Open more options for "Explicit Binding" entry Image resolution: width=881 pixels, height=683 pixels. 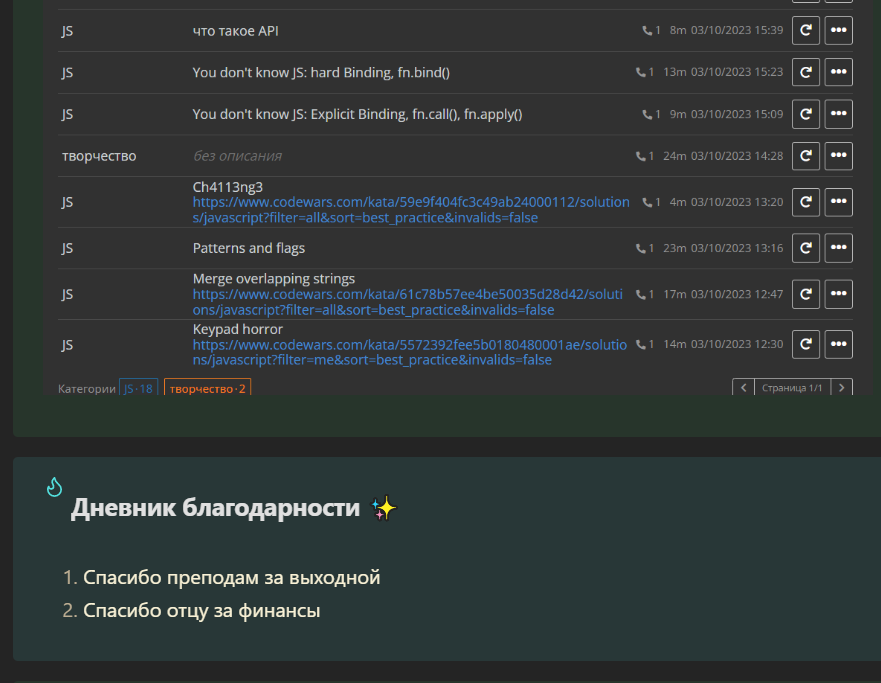(x=838, y=114)
